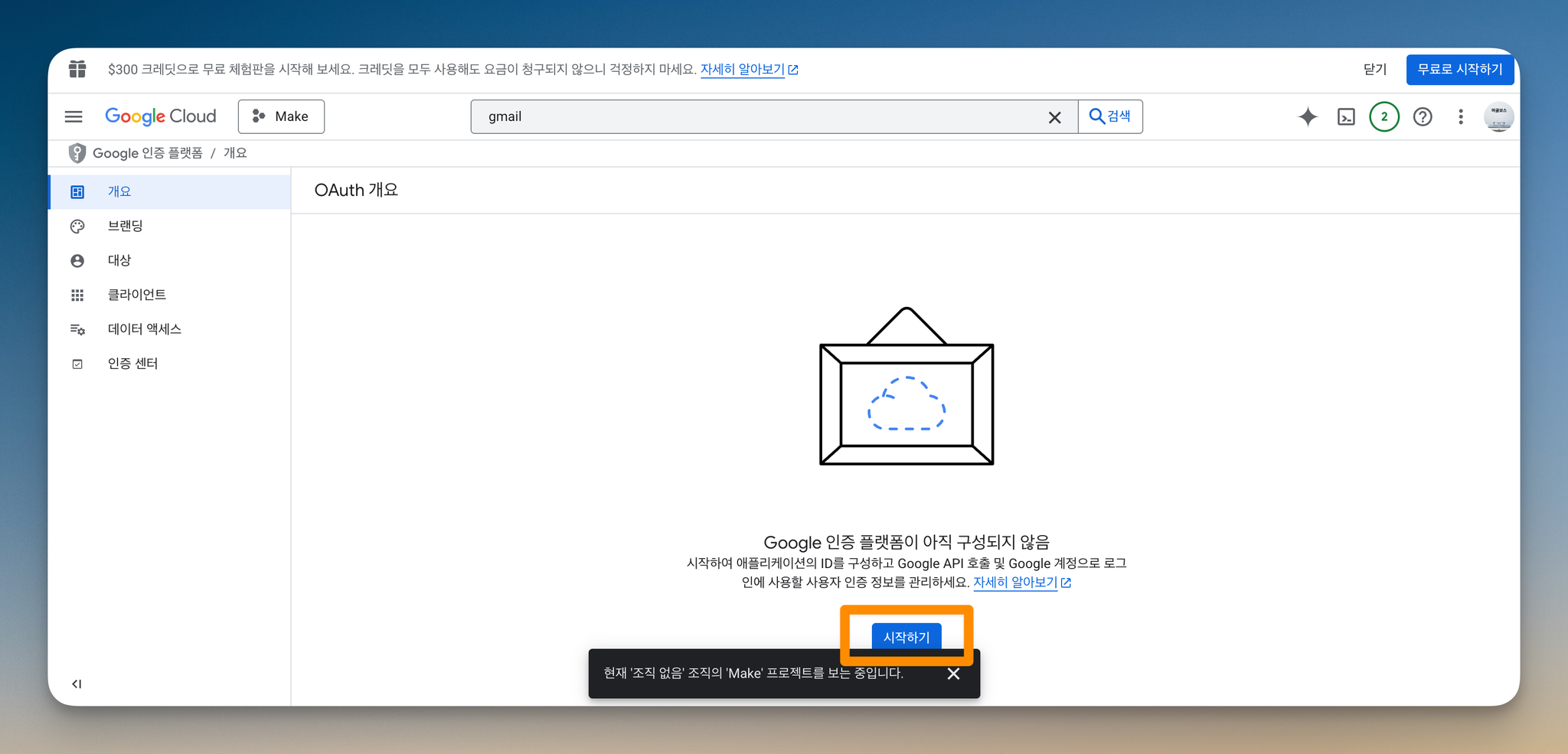Open Google 인증 플랫폼 breadcrumb
Image resolution: width=1568 pixels, height=754 pixels.
[147, 153]
